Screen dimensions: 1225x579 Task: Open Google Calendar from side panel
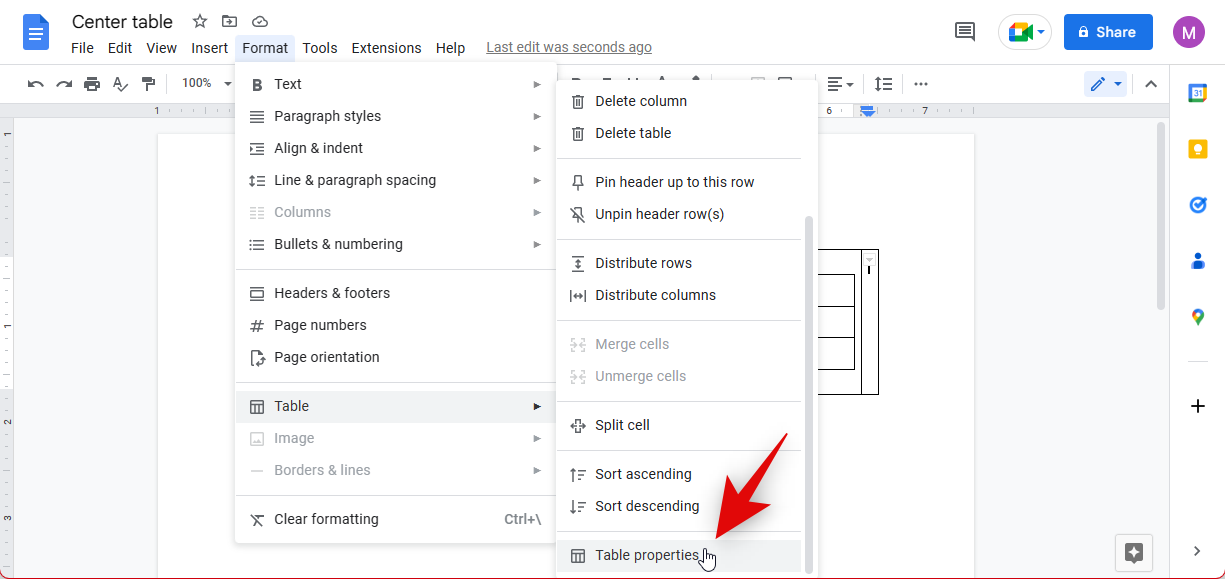[1197, 93]
